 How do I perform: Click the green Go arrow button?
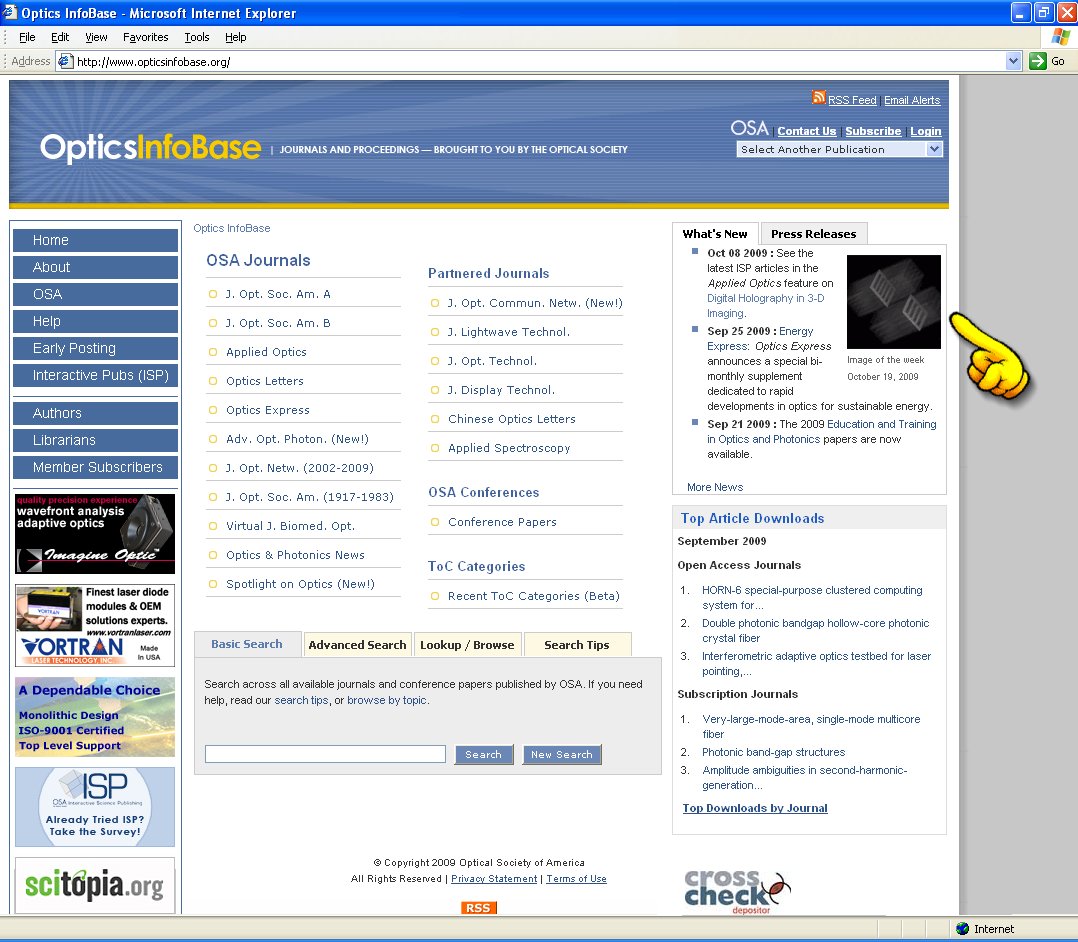click(1037, 61)
